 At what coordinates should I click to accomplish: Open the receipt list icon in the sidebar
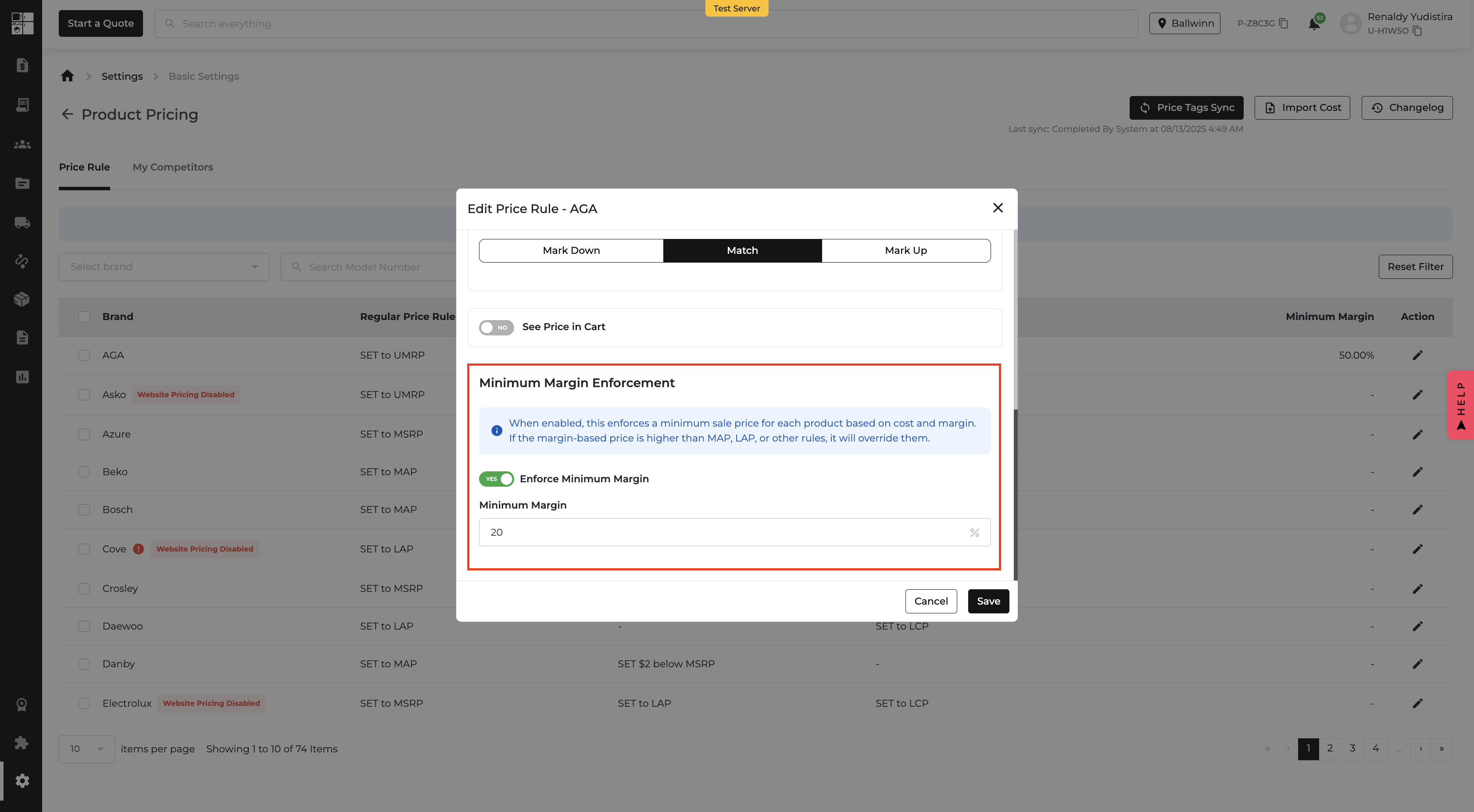point(22,105)
